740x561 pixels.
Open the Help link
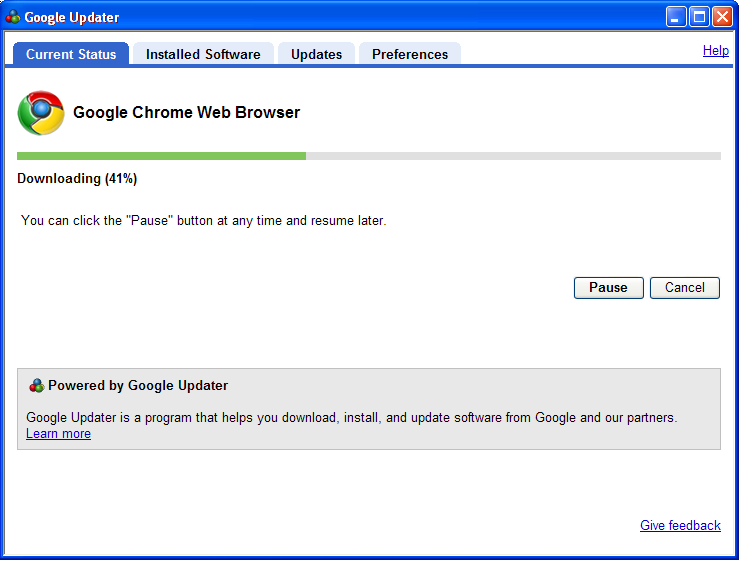pos(715,50)
